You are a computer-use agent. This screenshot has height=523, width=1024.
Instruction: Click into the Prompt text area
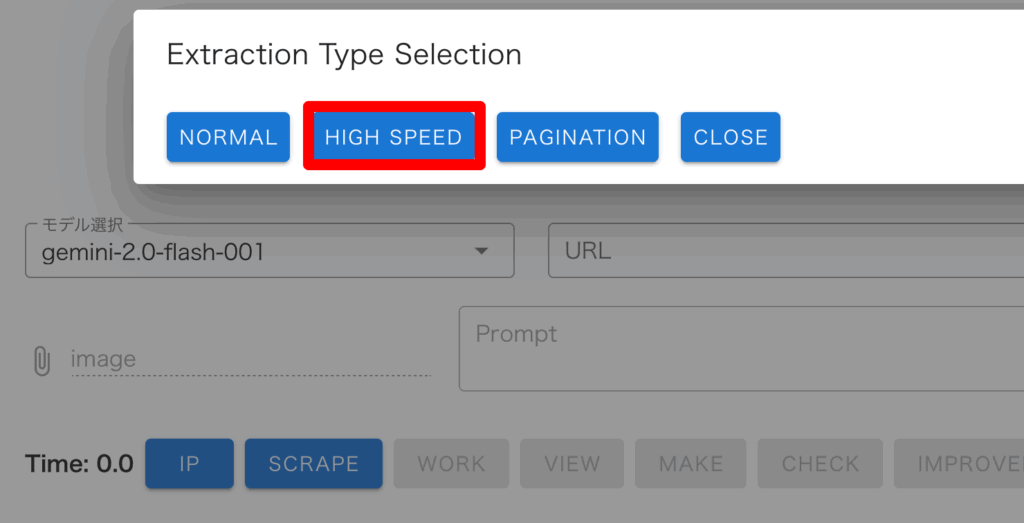tap(740, 349)
